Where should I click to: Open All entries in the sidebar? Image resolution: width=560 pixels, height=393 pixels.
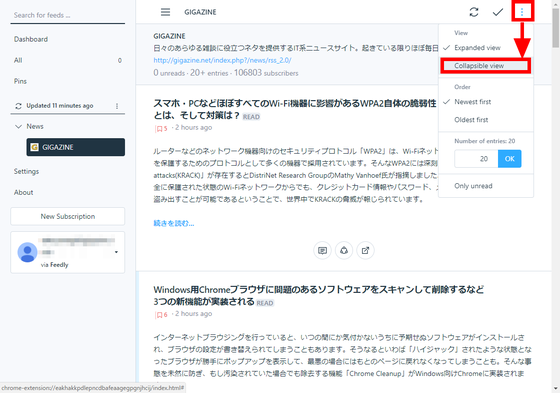(x=18, y=60)
